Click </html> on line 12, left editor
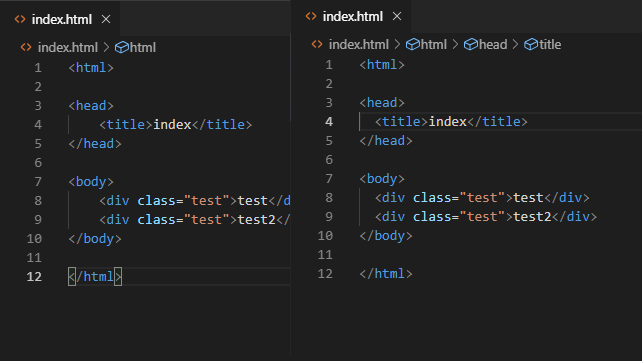The height and width of the screenshot is (361, 642). (95, 277)
